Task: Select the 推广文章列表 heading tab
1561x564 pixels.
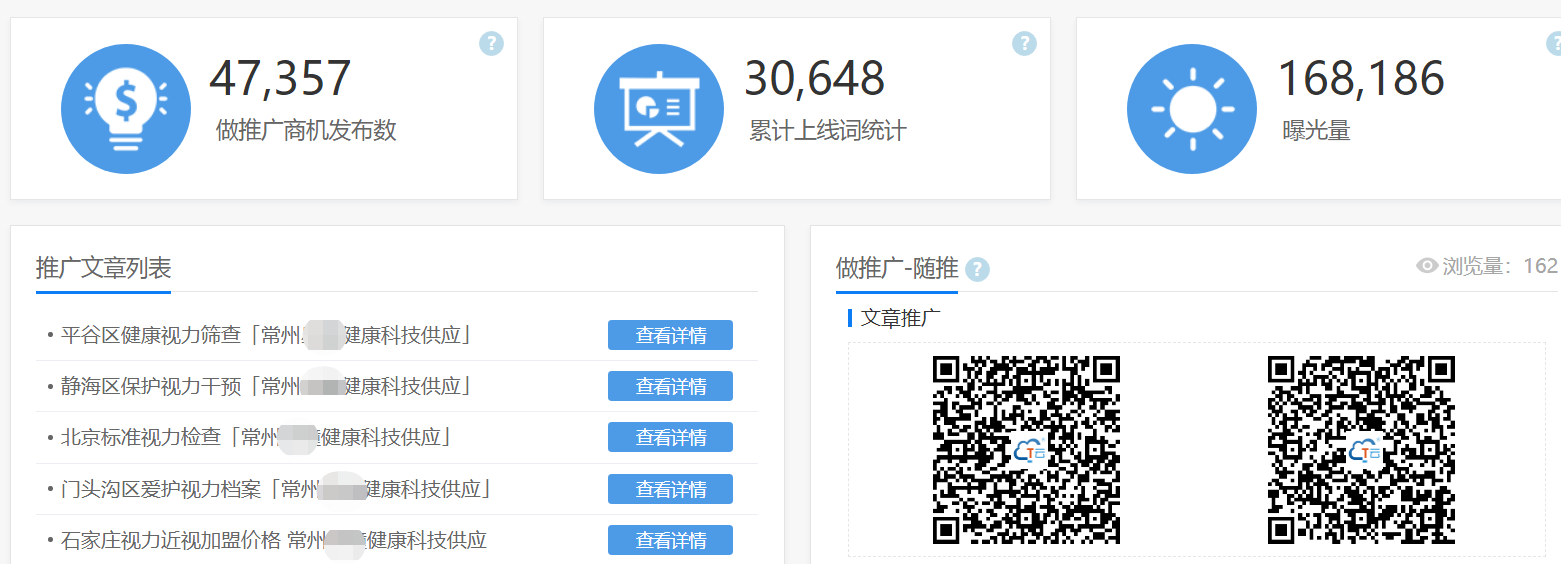Action: [103, 268]
